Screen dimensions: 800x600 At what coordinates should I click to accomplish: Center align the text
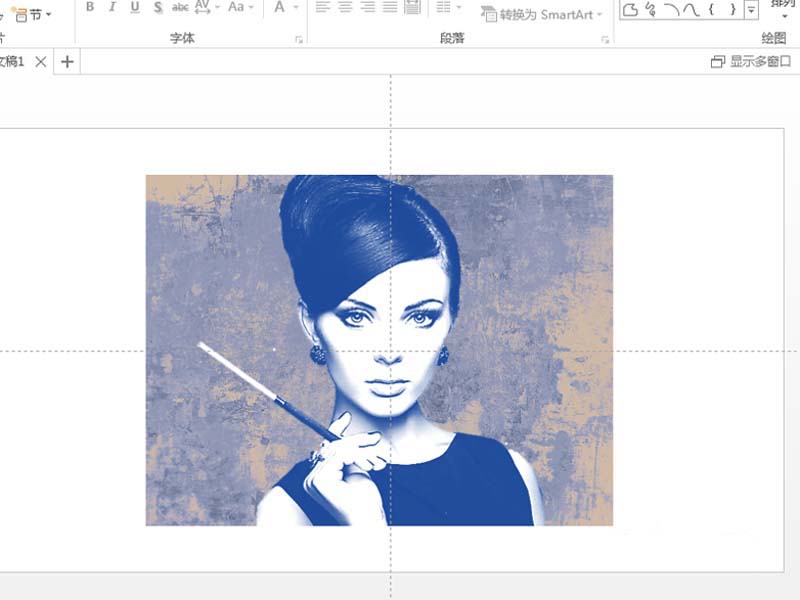(x=345, y=7)
